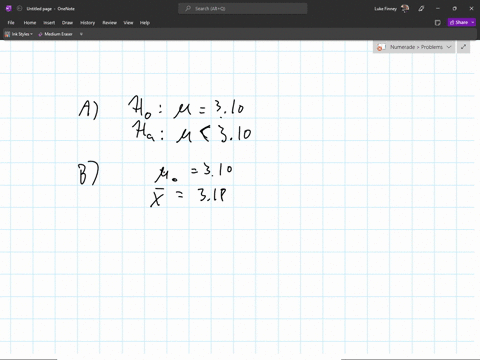The image size is (480, 360).
Task: Minimize the OneNote window
Action: point(438,9)
